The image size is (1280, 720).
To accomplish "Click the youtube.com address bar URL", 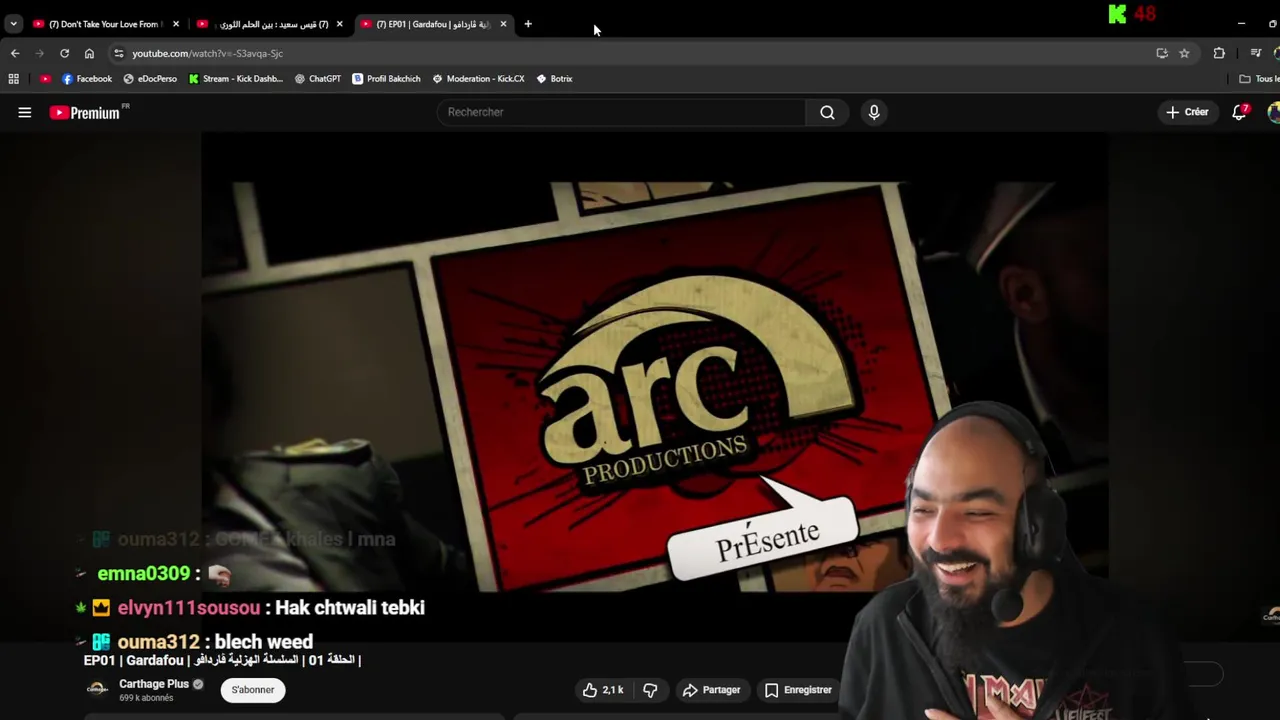I will point(207,53).
